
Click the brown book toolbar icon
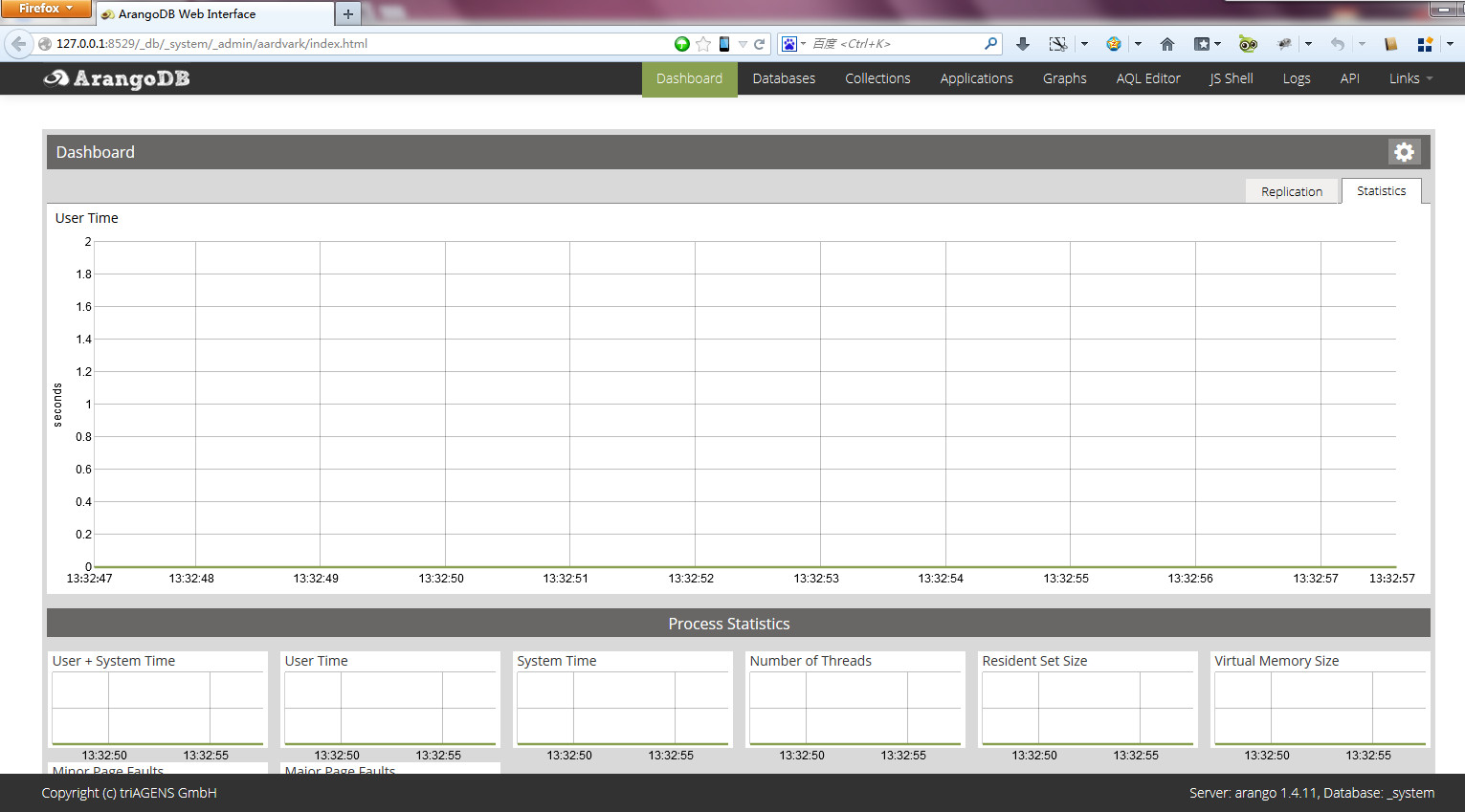pyautogui.click(x=1391, y=44)
